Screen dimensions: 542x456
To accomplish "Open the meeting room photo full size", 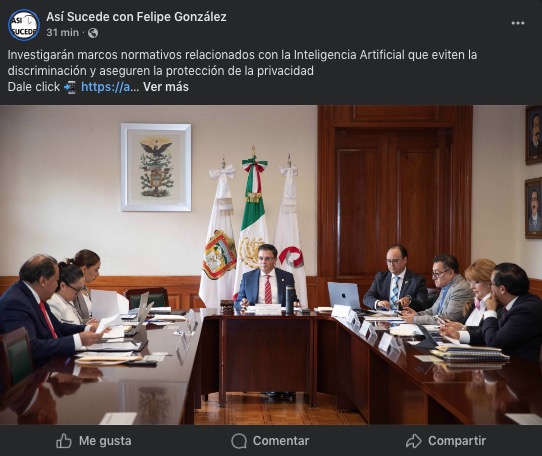I will click(x=271, y=265).
